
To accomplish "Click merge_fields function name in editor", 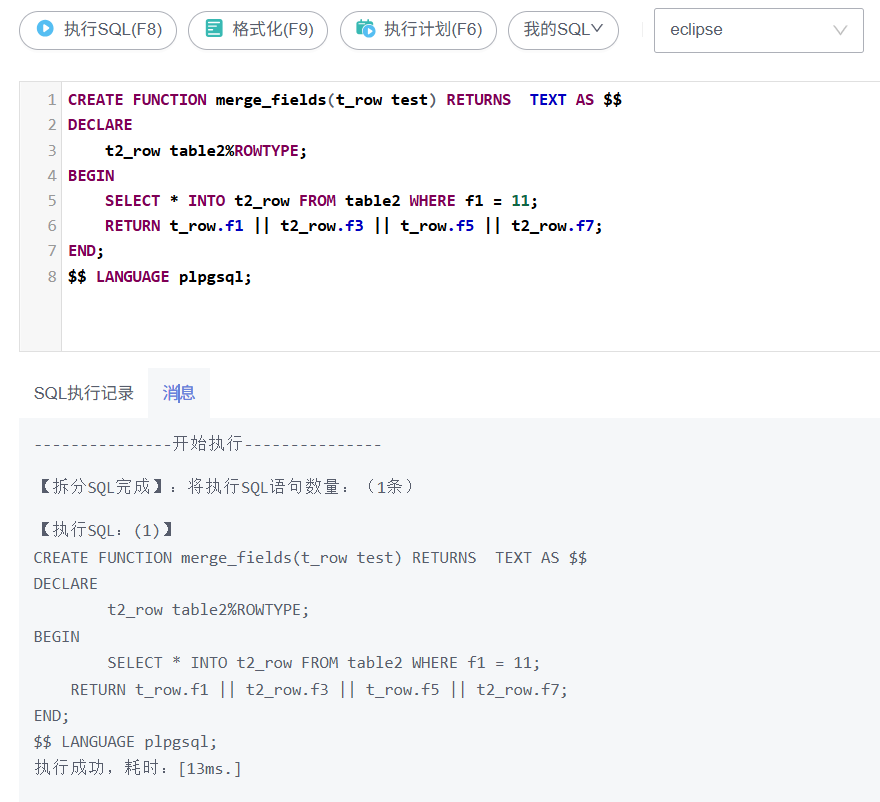I will [x=271, y=100].
